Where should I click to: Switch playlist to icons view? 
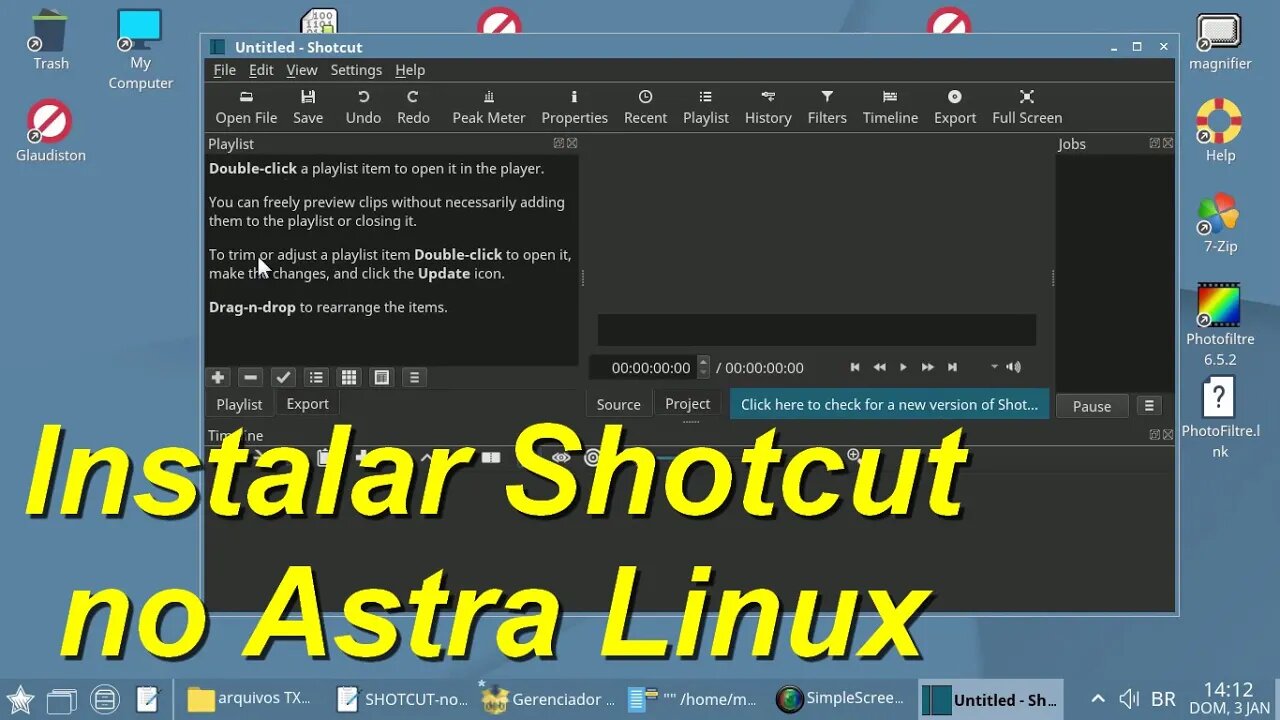(x=381, y=377)
